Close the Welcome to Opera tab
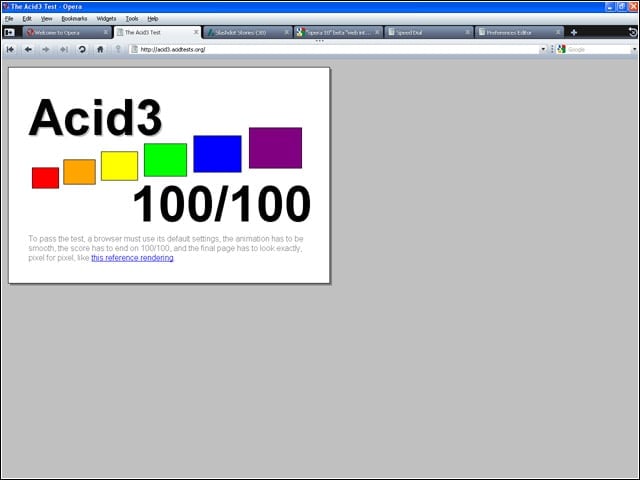This screenshot has height=480, width=640. 106,32
